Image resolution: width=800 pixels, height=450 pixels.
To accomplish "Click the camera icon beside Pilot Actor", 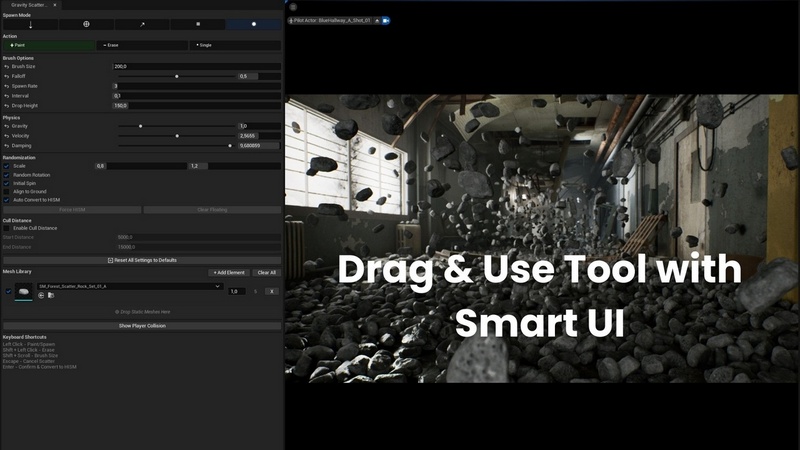I will (386, 20).
